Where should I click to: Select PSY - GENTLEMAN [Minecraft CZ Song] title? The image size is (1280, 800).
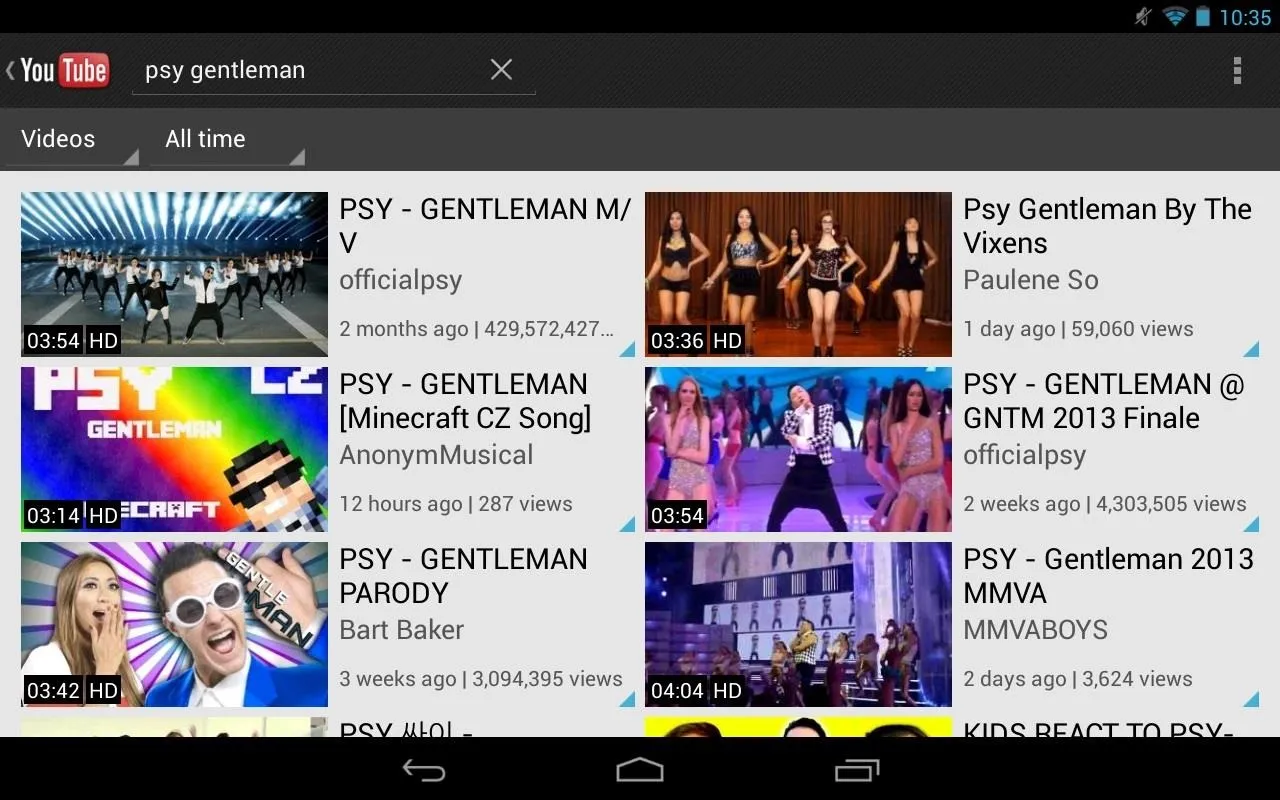click(x=465, y=401)
